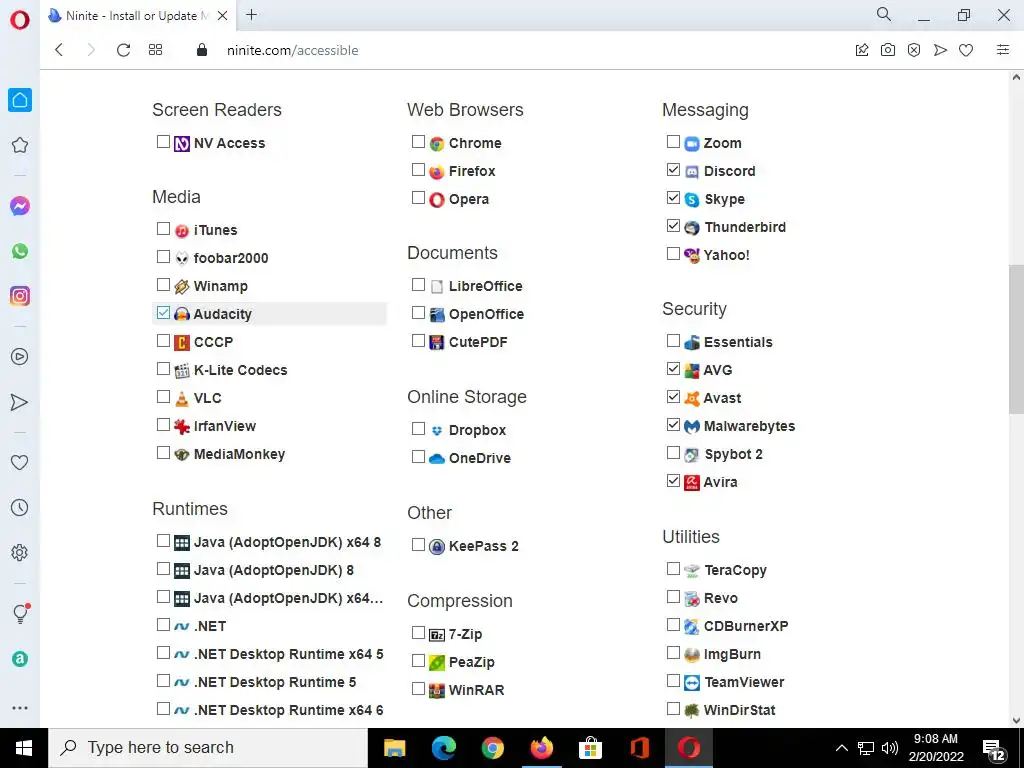Uncheck the Malwarebytes checkbox

pyautogui.click(x=673, y=424)
